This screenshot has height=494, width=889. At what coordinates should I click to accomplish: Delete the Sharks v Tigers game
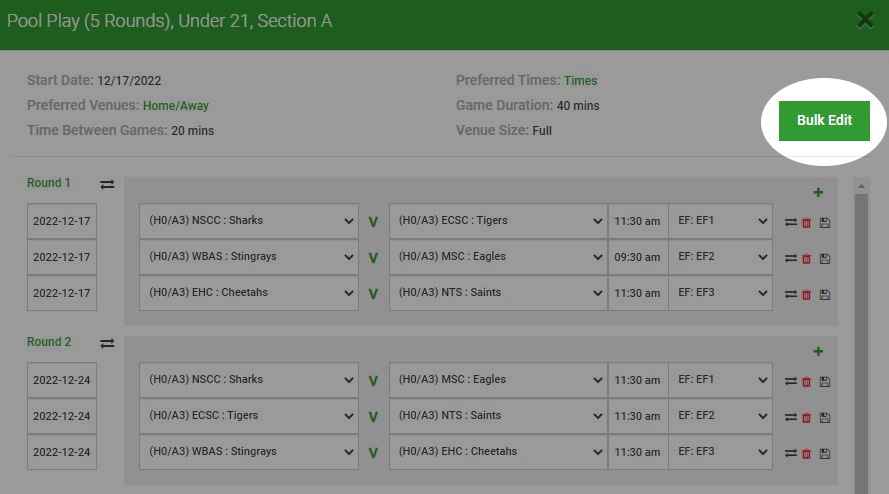click(806, 223)
